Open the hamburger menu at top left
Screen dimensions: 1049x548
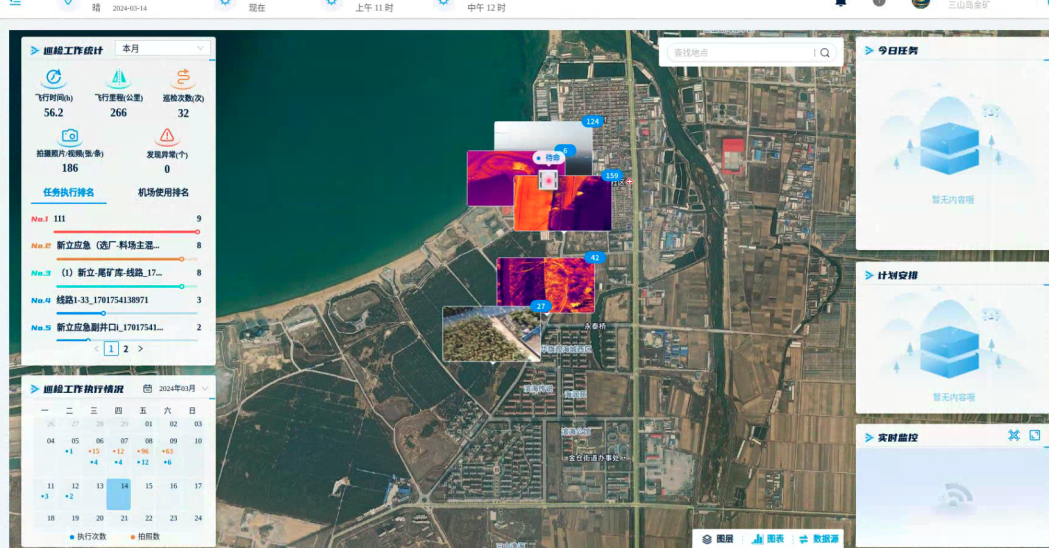[x=14, y=3]
